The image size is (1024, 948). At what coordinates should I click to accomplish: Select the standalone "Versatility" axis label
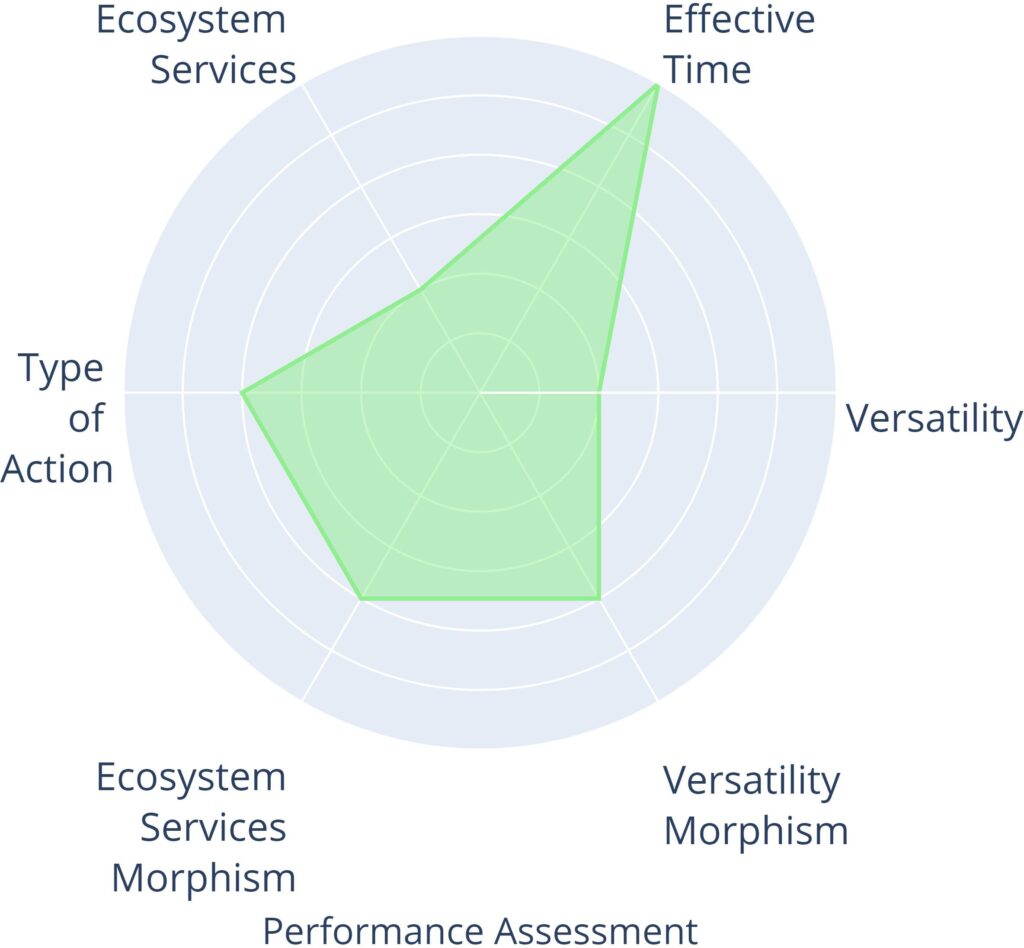pyautogui.click(x=934, y=419)
